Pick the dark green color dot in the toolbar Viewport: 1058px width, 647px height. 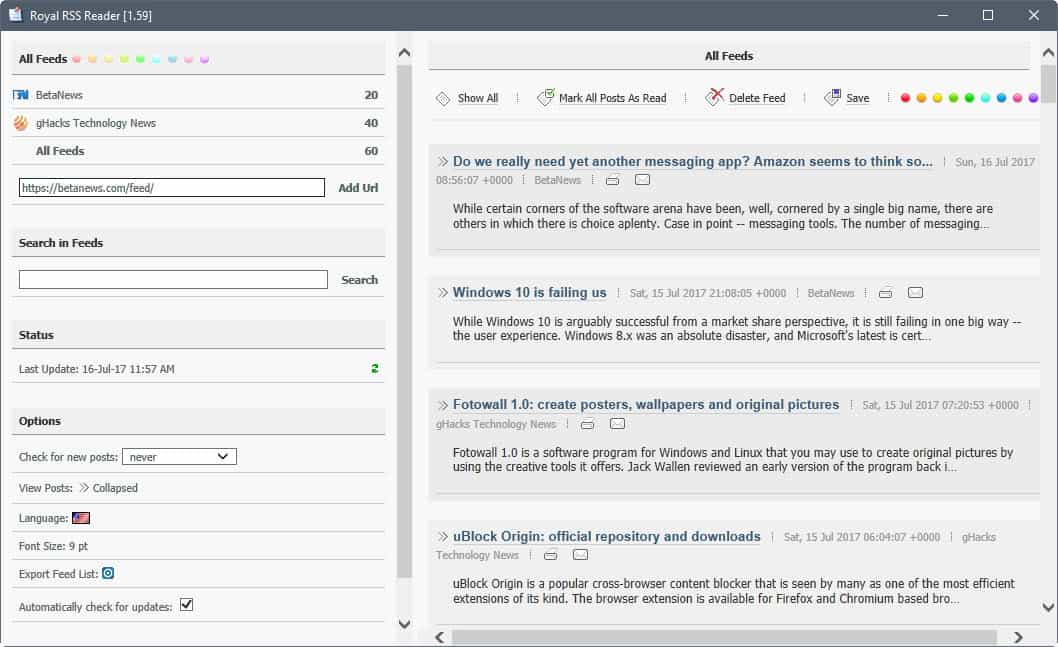click(x=970, y=99)
